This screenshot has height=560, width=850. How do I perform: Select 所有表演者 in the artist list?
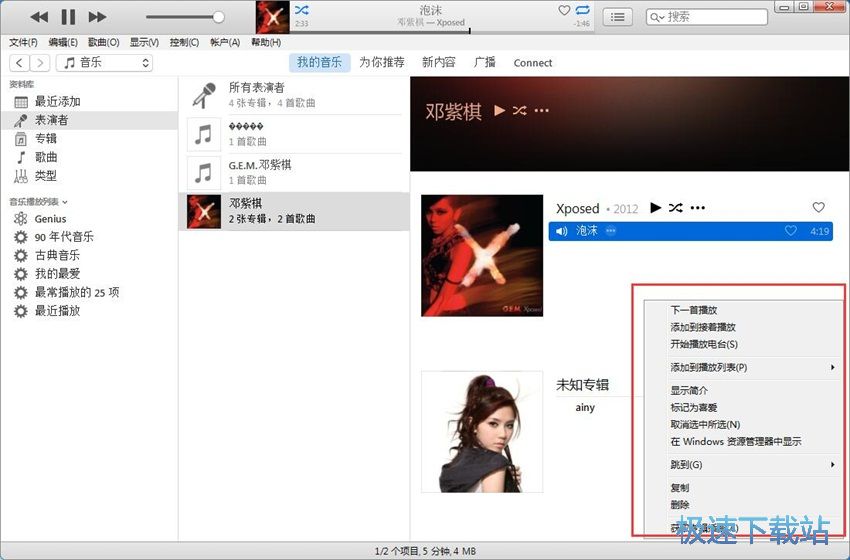click(294, 95)
